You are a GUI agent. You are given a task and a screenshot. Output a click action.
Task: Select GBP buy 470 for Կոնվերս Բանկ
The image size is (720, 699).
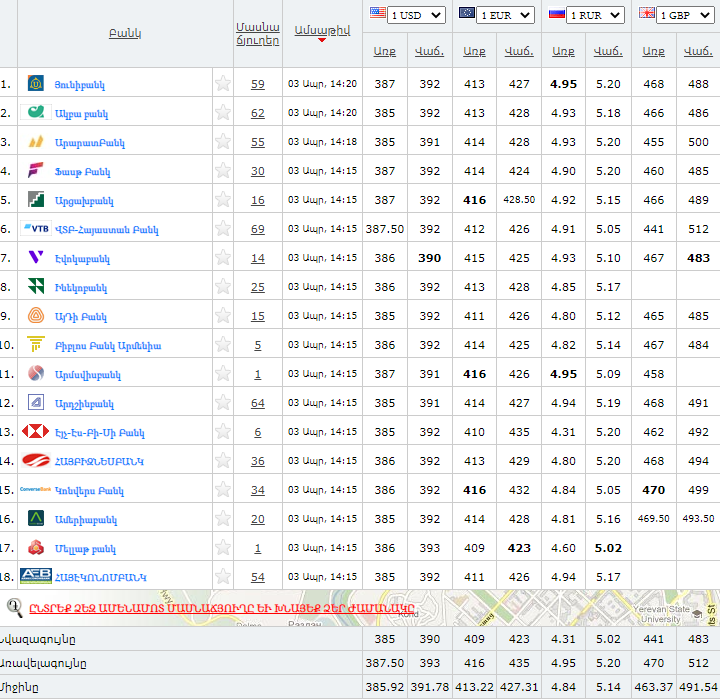[x=653, y=490]
